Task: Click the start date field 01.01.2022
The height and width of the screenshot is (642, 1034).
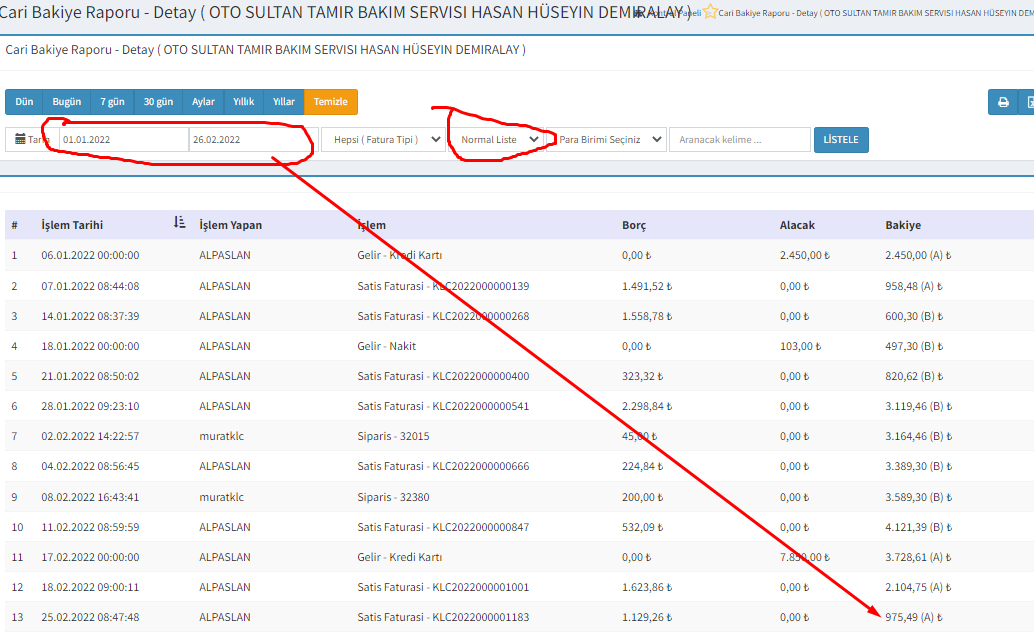Action: pyautogui.click(x=123, y=140)
